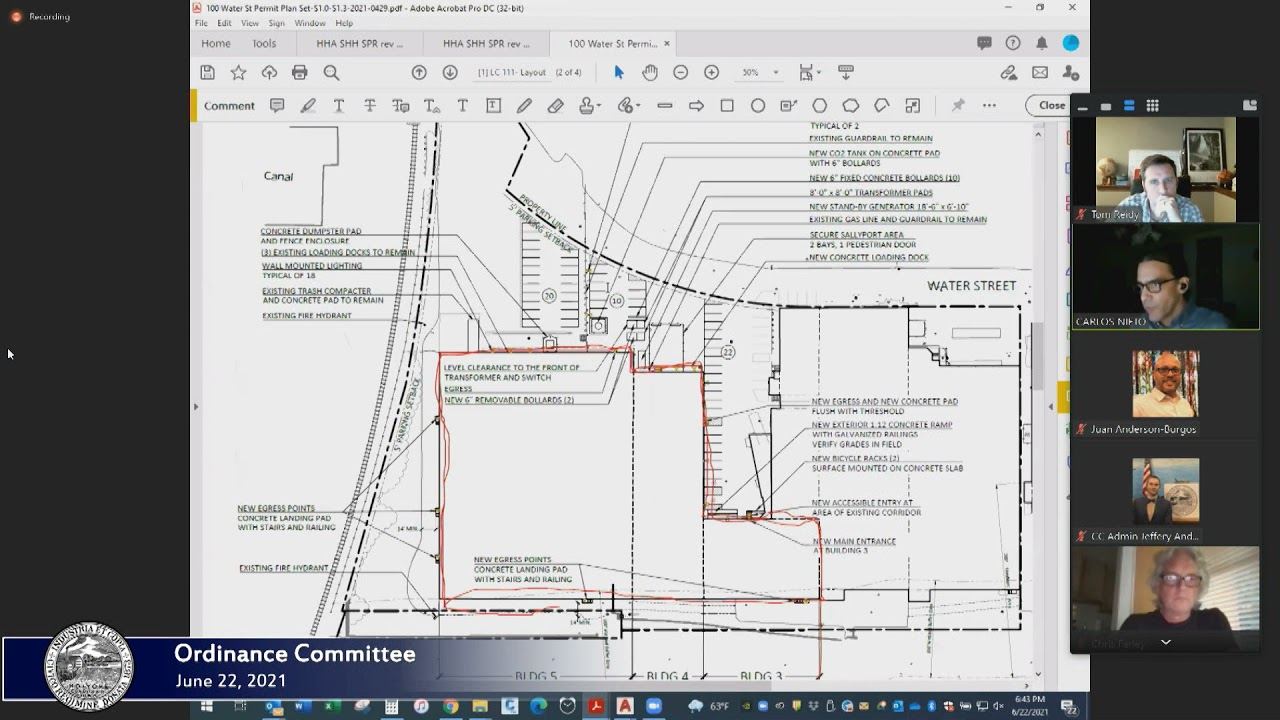
Task: Print the document with the printer icon
Action: tap(300, 72)
